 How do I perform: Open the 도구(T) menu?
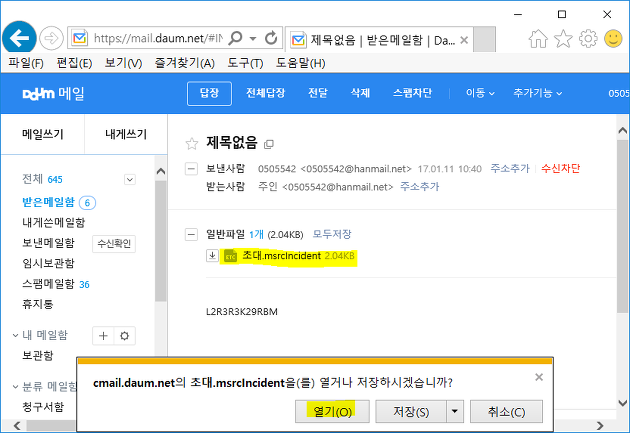point(245,63)
